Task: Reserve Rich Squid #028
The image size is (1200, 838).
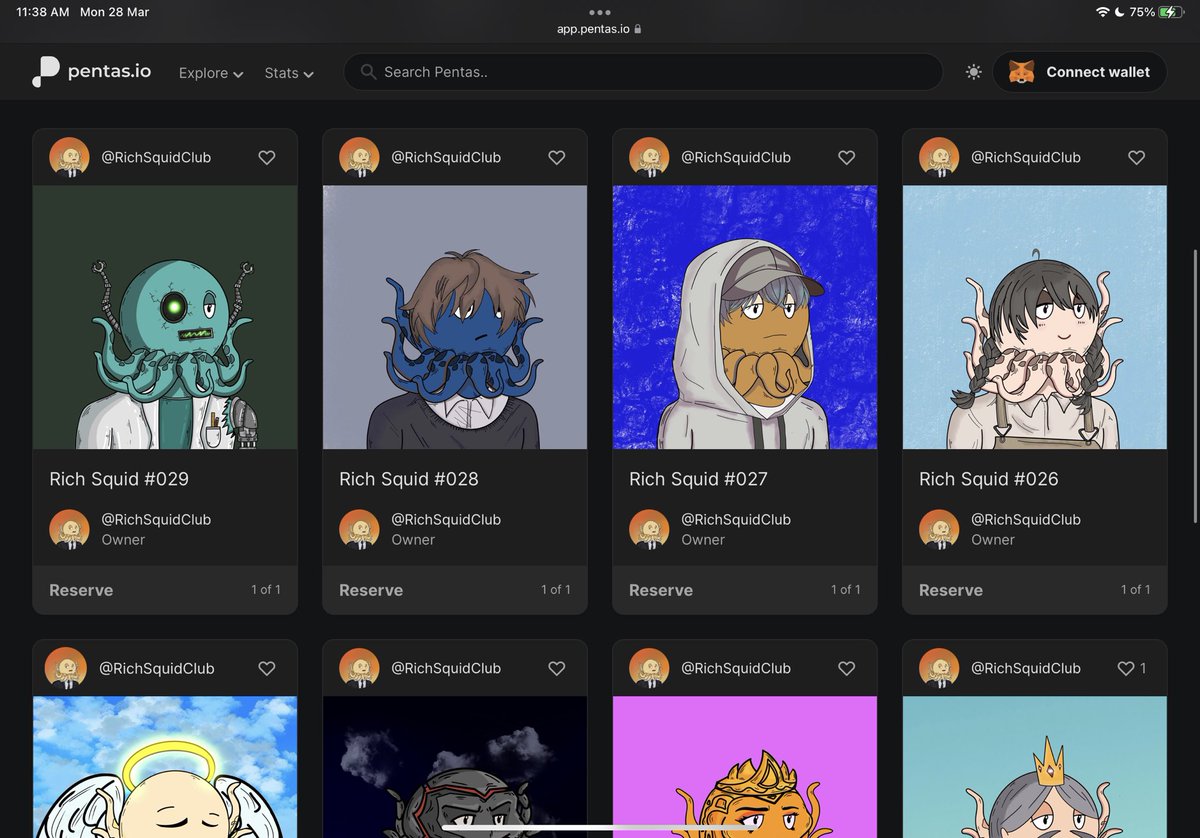Action: [x=371, y=590]
